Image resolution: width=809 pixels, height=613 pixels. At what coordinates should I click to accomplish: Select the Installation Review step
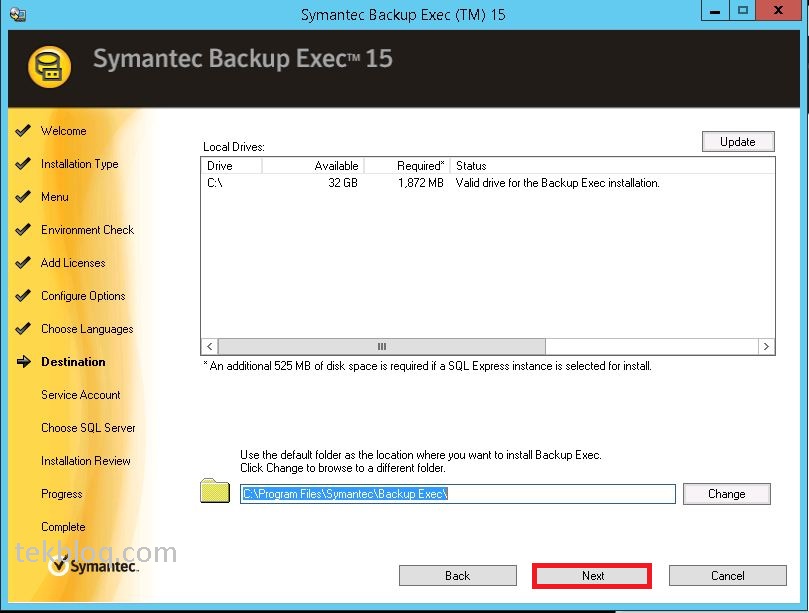coord(86,461)
